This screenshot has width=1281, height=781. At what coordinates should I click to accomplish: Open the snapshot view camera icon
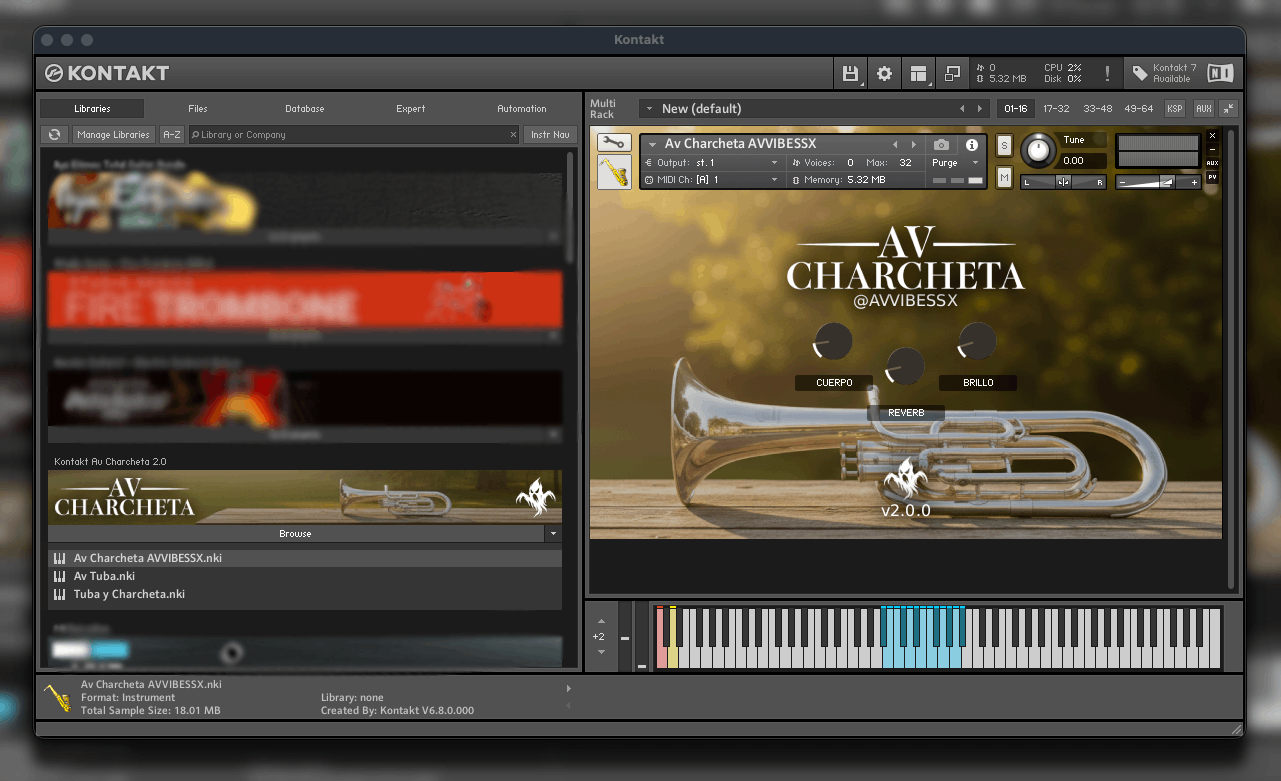941,145
